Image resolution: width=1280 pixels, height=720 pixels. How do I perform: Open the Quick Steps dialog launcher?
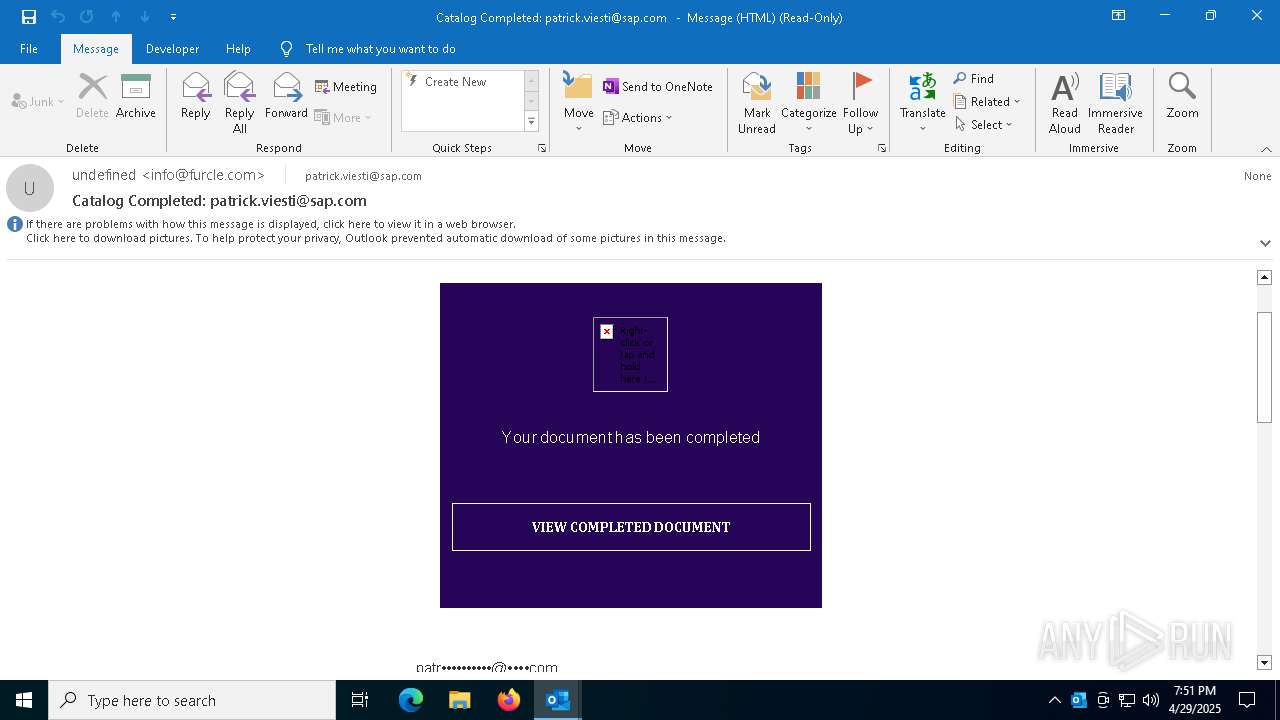pyautogui.click(x=542, y=148)
